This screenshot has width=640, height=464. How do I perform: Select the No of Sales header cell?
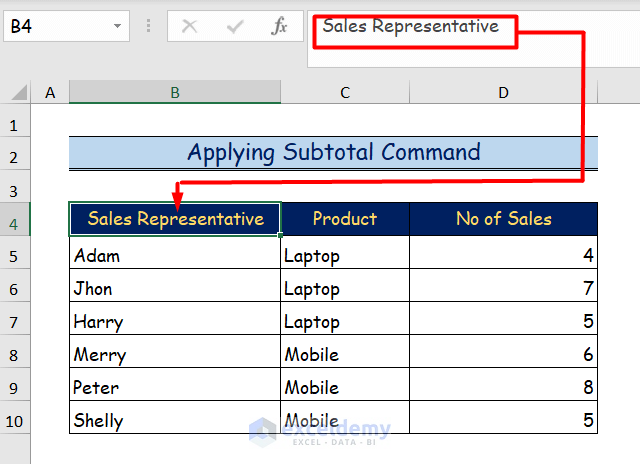(x=503, y=219)
